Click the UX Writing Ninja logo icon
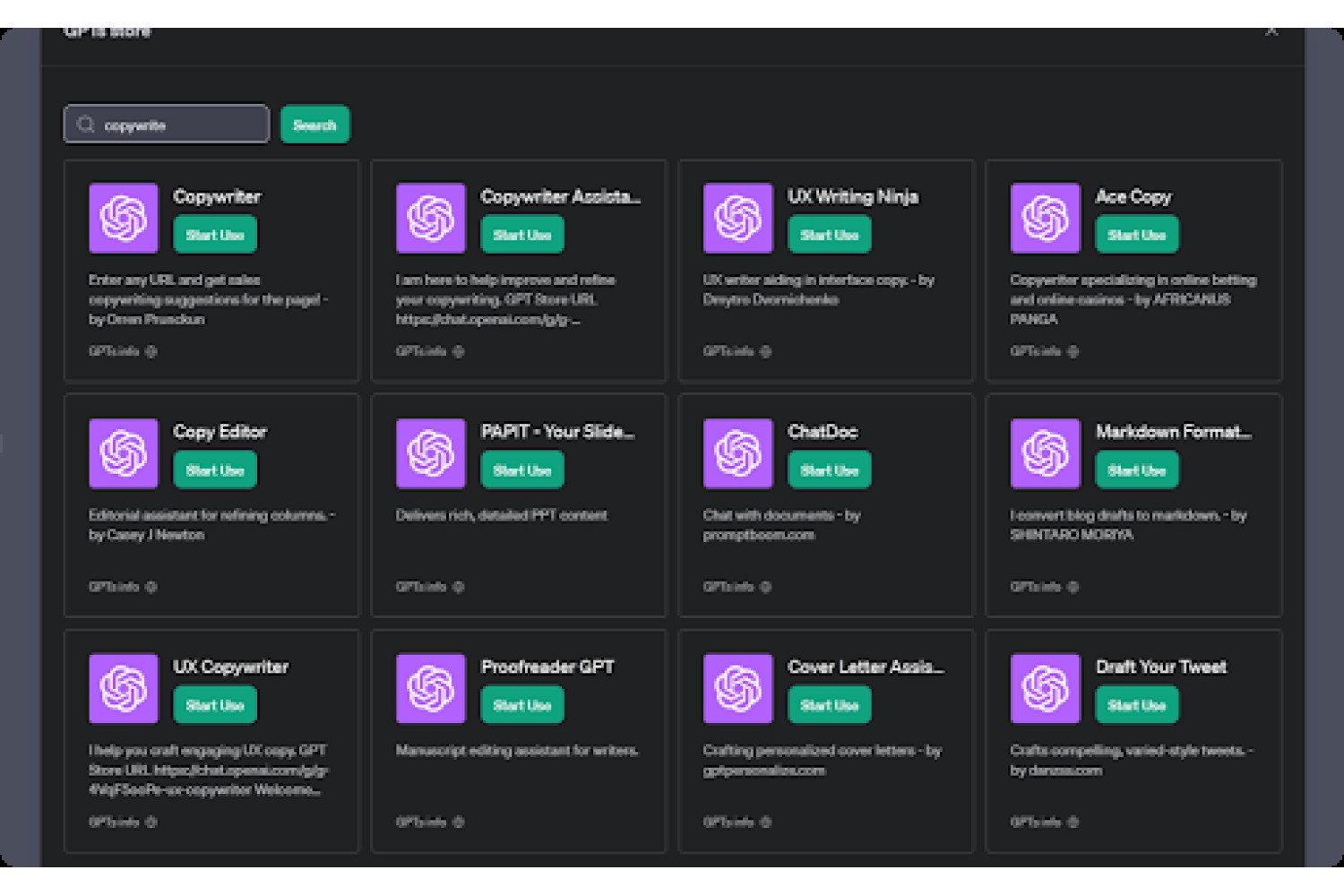The width and height of the screenshot is (1344, 896). tap(738, 218)
